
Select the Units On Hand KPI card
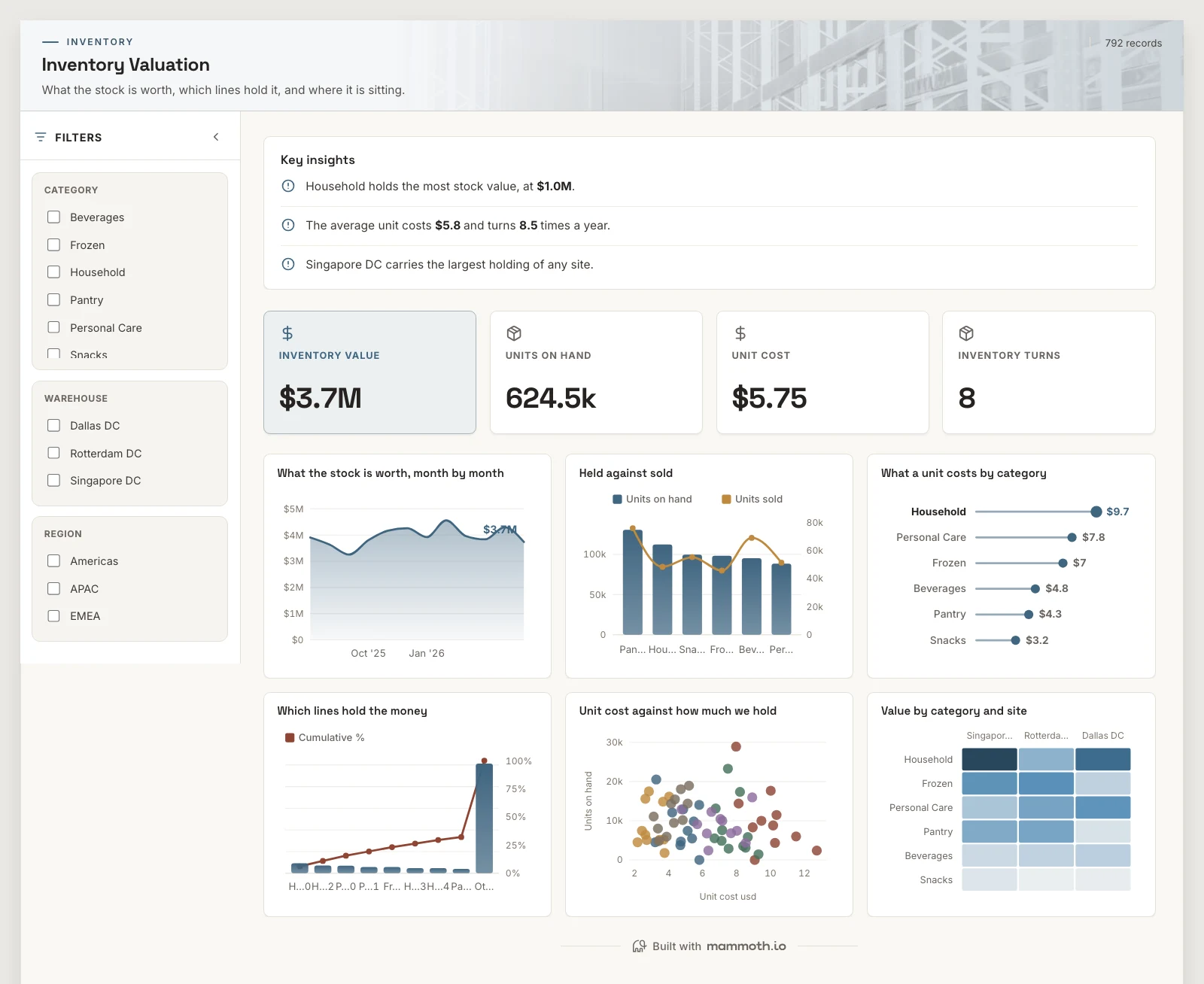point(596,372)
